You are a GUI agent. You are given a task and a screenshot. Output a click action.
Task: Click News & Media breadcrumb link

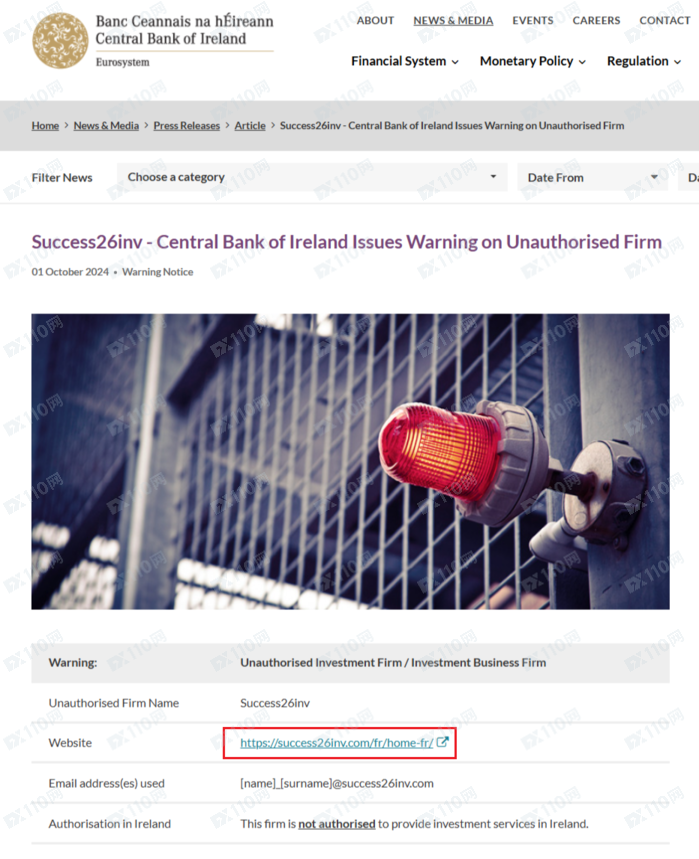(x=106, y=125)
